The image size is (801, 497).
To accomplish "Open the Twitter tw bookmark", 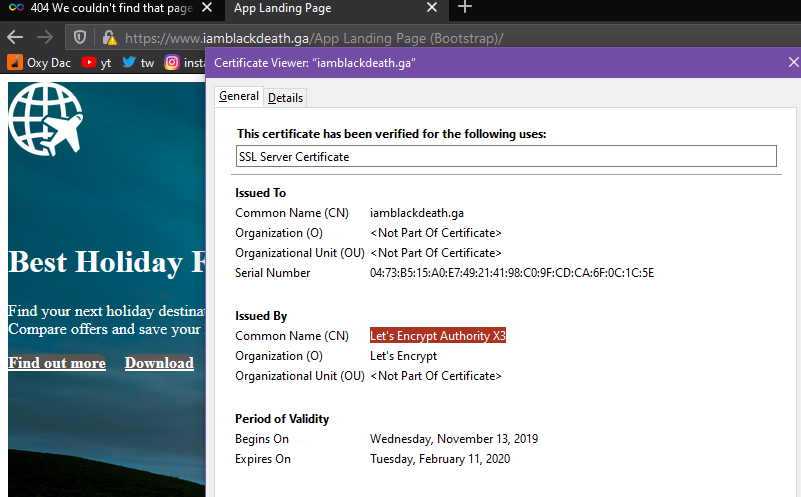I will (x=138, y=63).
